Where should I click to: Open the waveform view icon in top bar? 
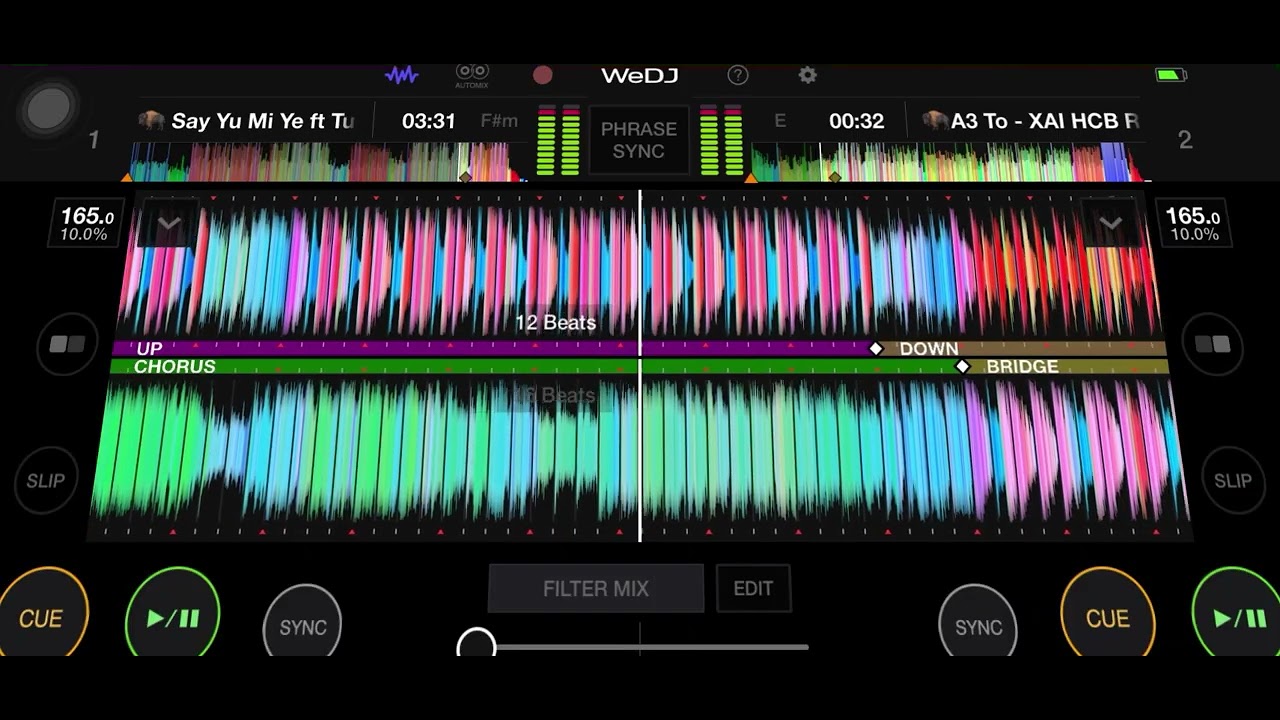(x=402, y=75)
